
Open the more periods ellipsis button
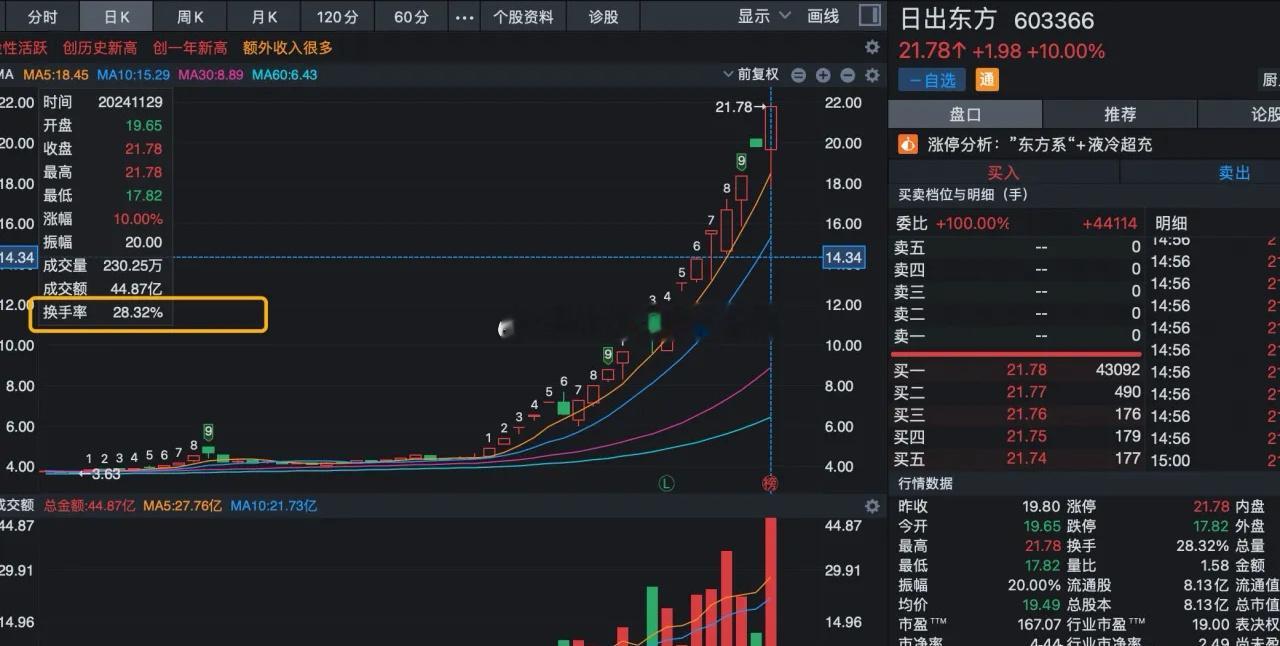point(464,17)
